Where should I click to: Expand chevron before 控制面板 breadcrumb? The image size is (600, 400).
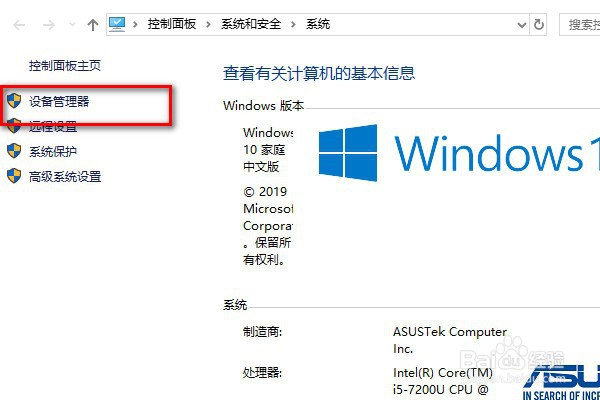[x=135, y=24]
